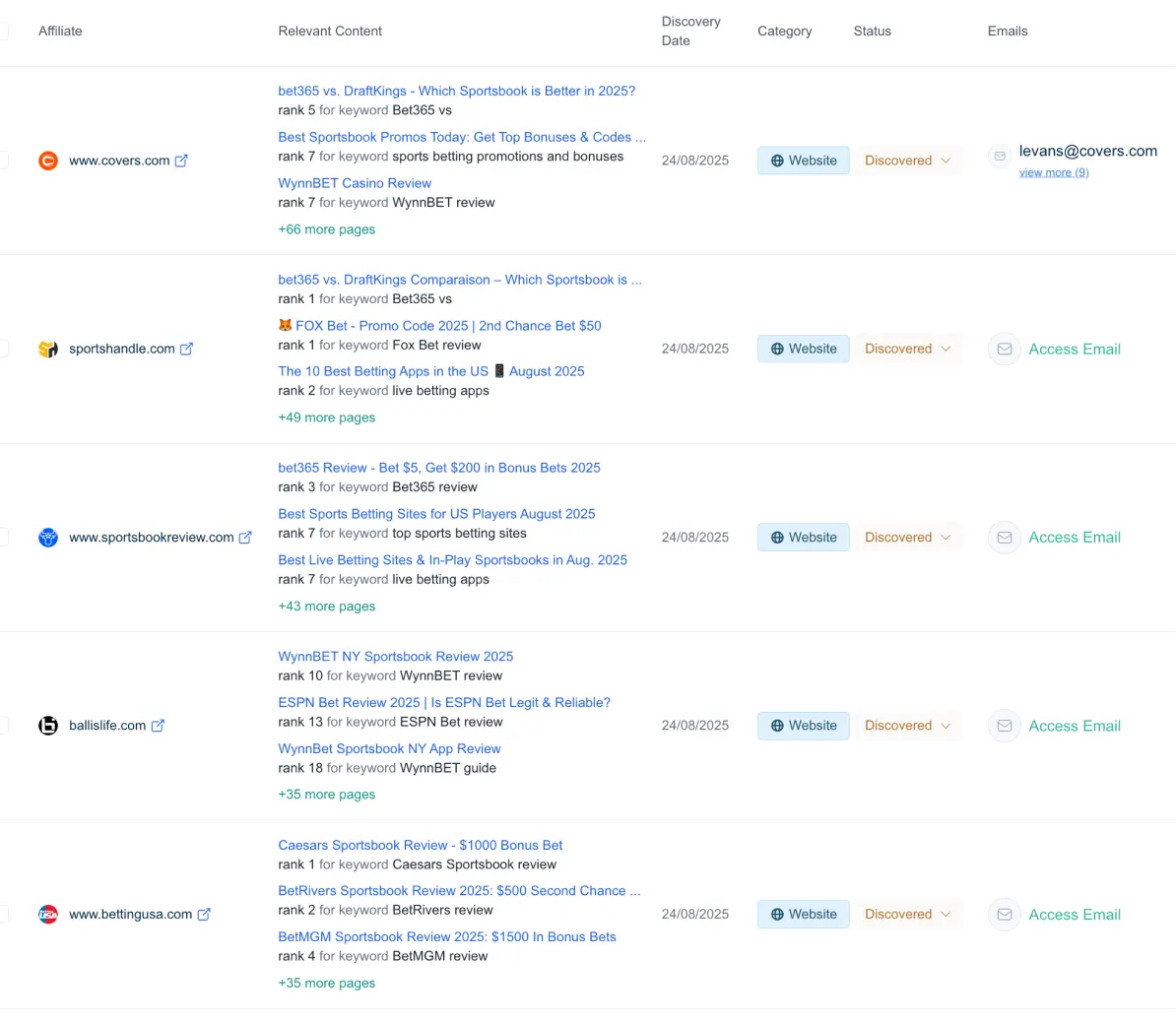Open 'The 10 Best Betting Apps in the US' link

point(430,371)
